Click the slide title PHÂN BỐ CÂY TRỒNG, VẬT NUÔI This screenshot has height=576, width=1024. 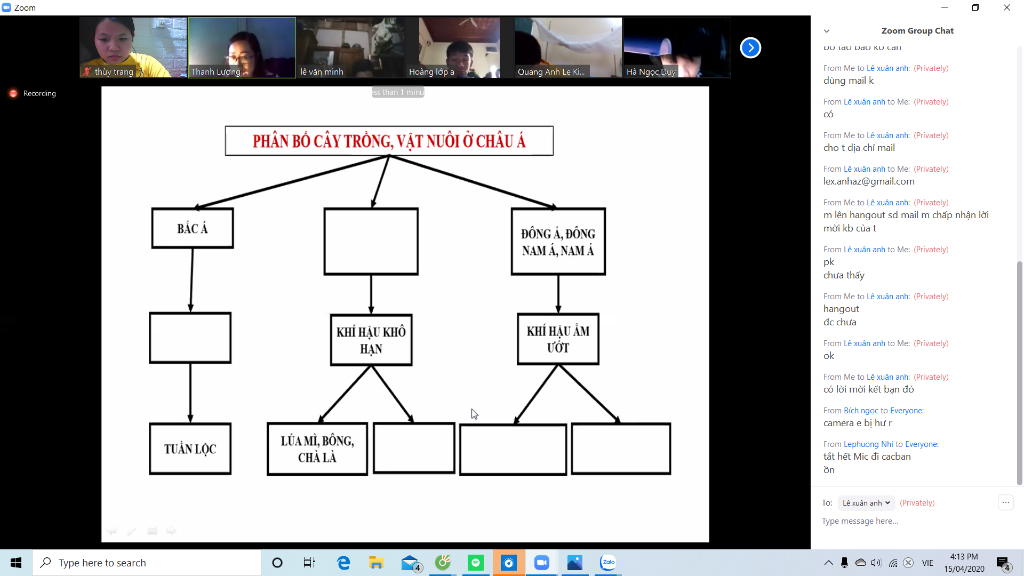(x=389, y=141)
